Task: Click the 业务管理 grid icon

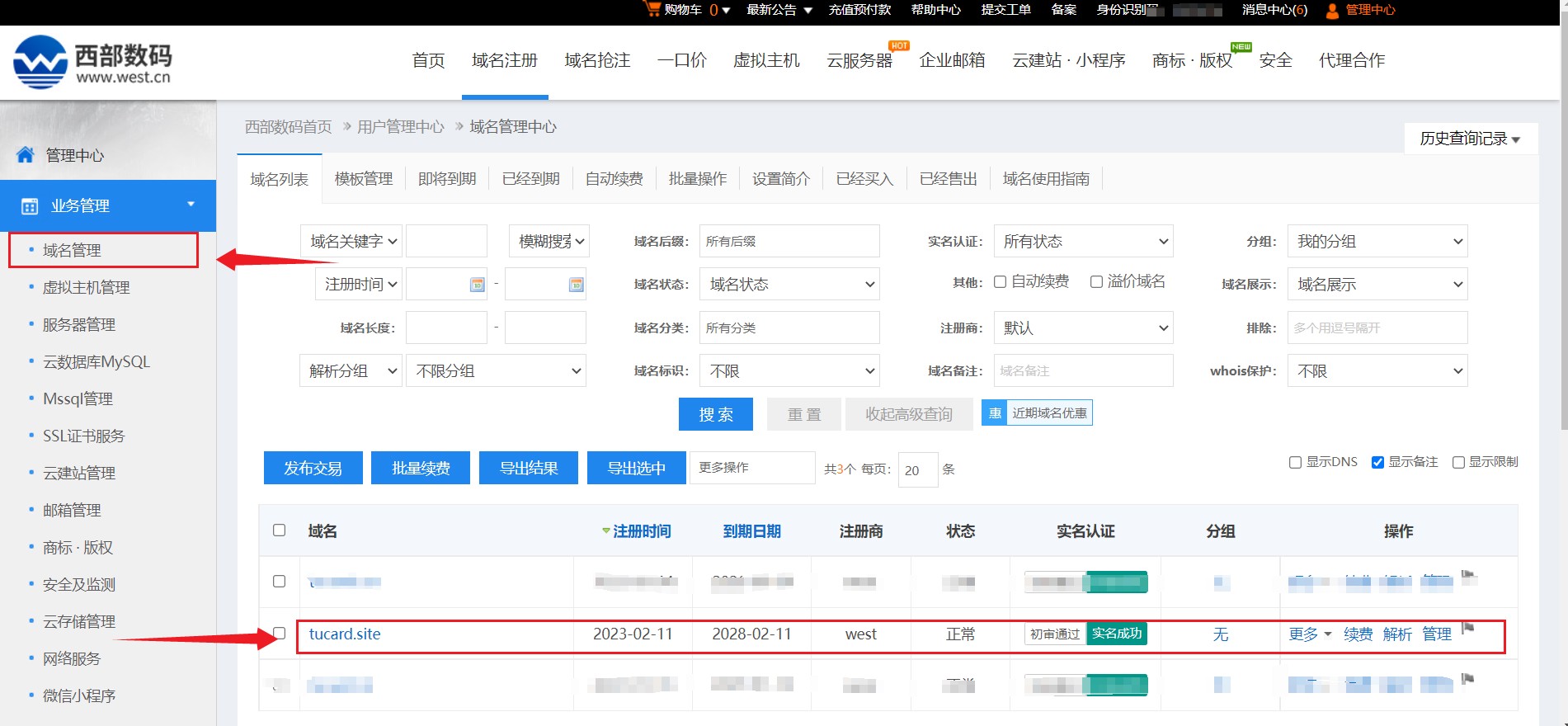Action: [x=30, y=206]
